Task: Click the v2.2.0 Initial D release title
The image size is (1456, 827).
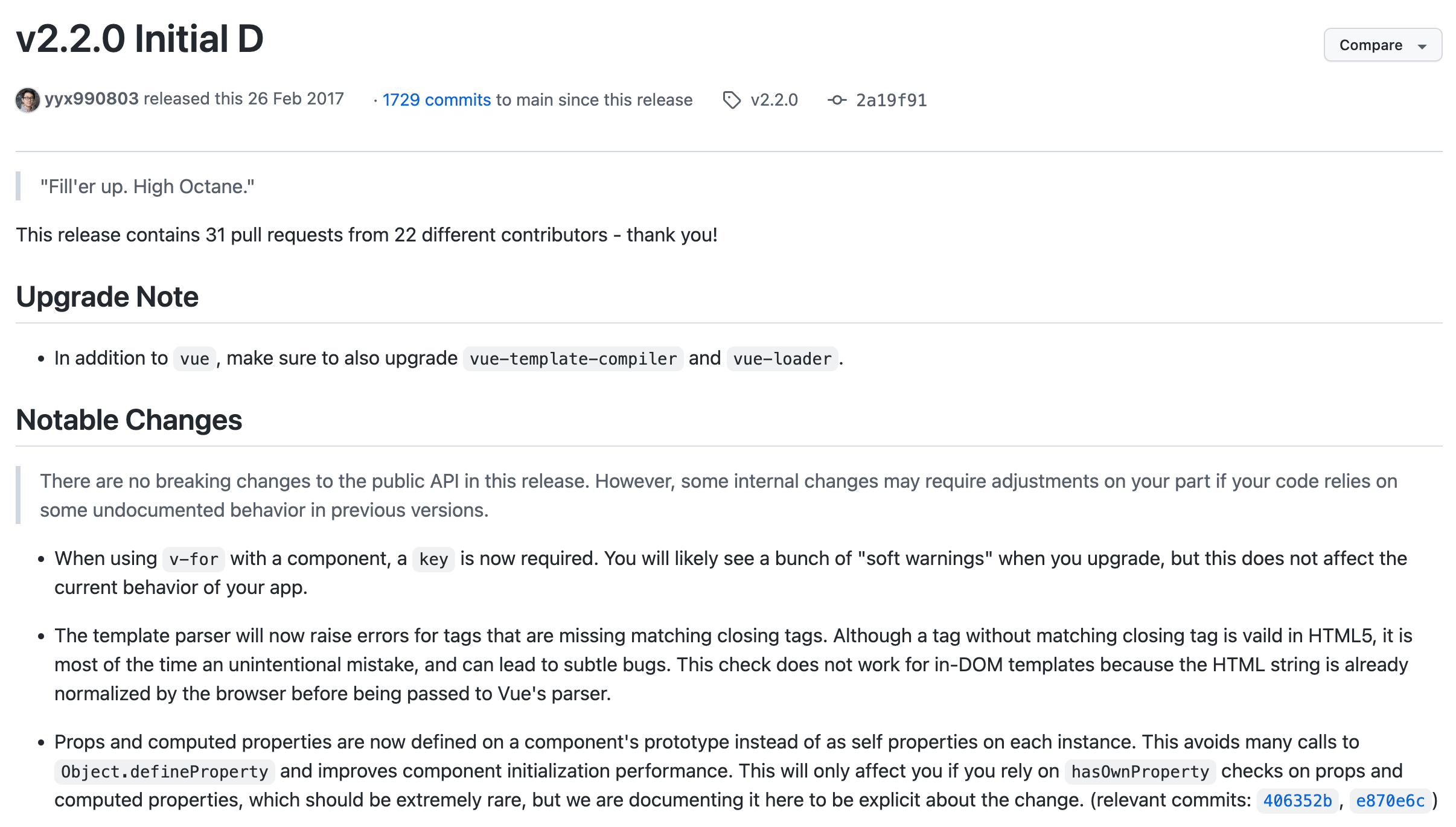Action: pyautogui.click(x=140, y=39)
